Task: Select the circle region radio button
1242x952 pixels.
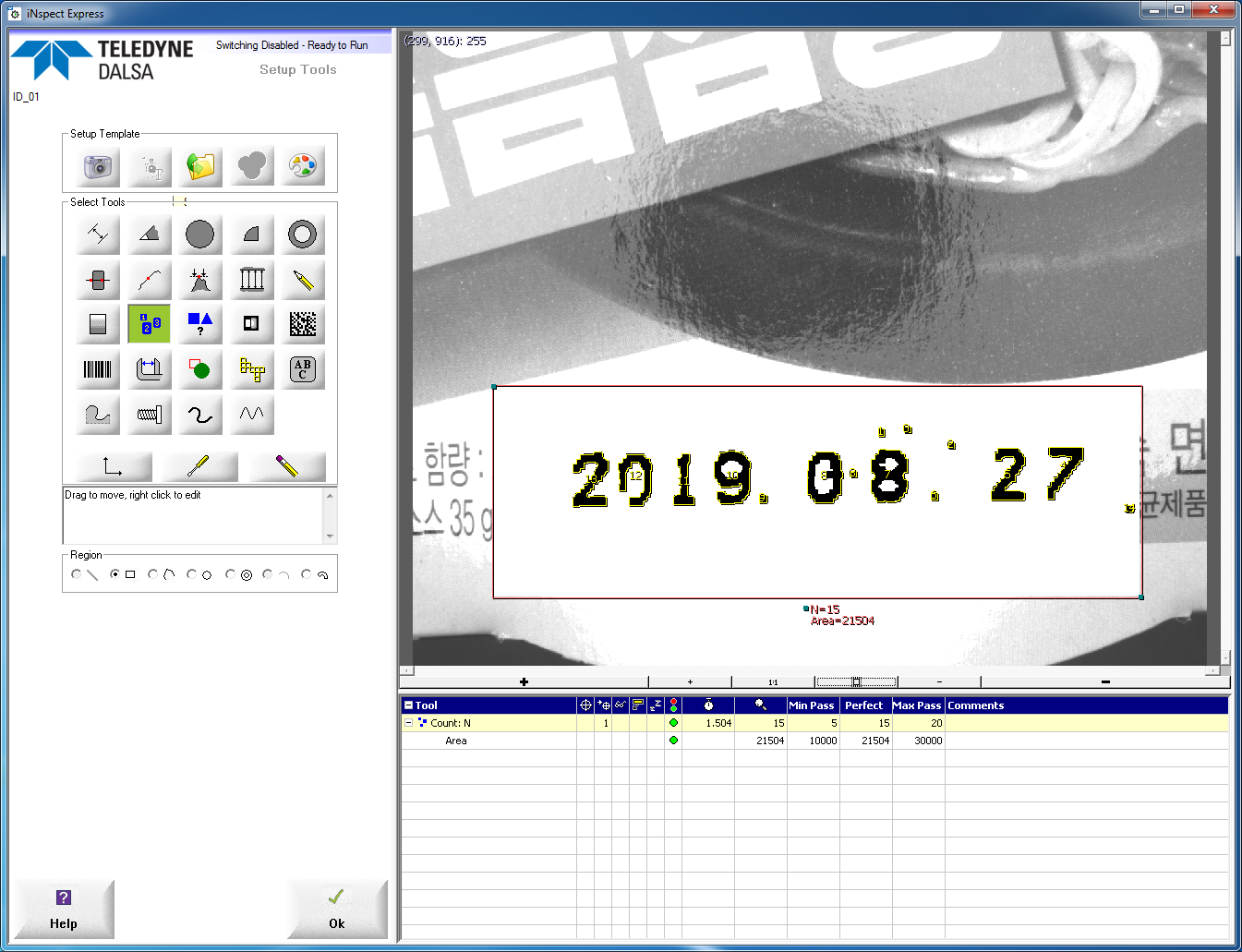Action: point(192,574)
